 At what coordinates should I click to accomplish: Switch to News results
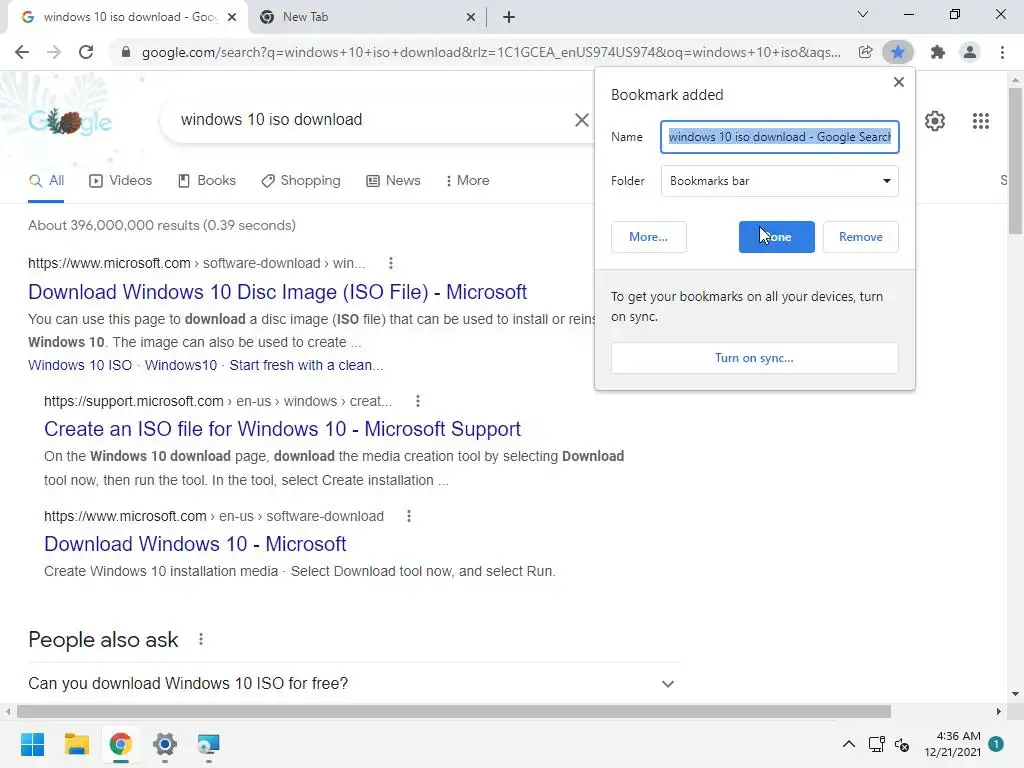click(393, 181)
